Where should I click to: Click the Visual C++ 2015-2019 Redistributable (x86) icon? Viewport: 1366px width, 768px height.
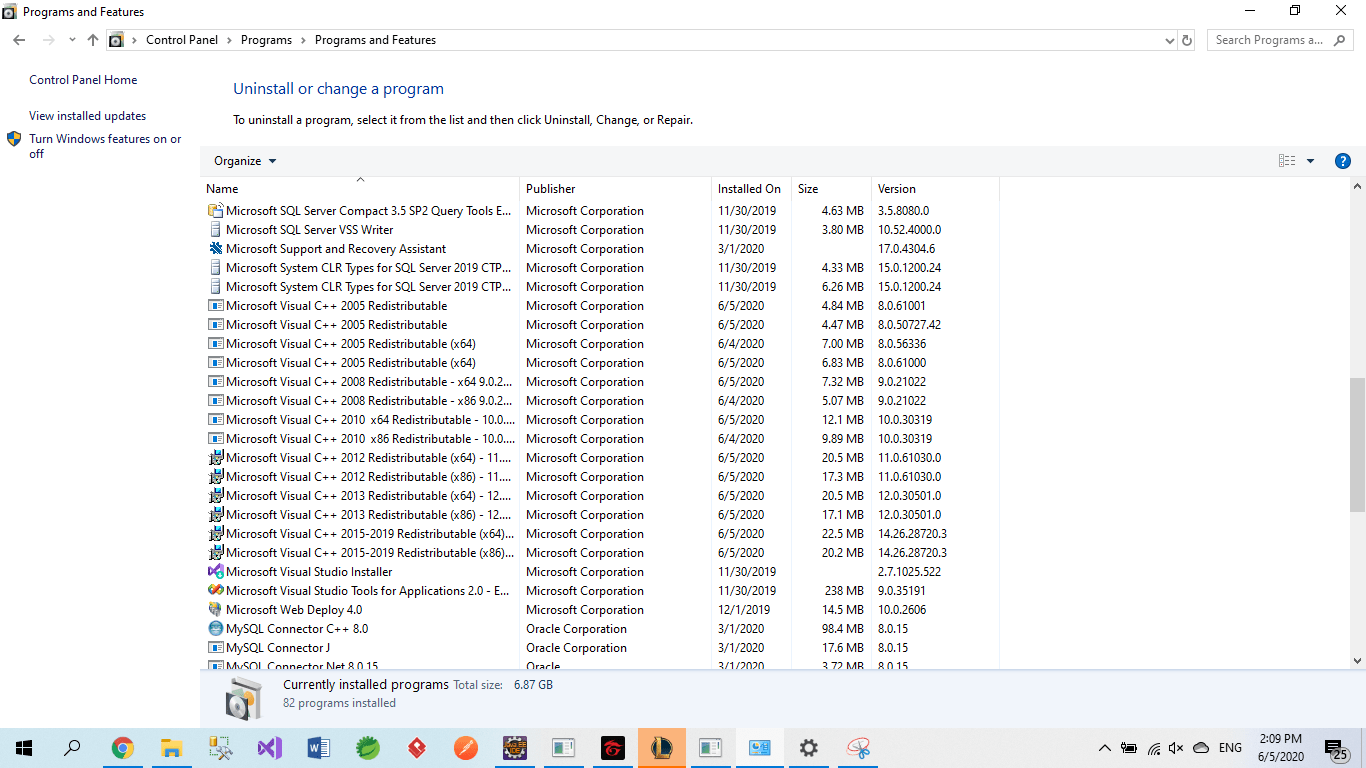215,553
